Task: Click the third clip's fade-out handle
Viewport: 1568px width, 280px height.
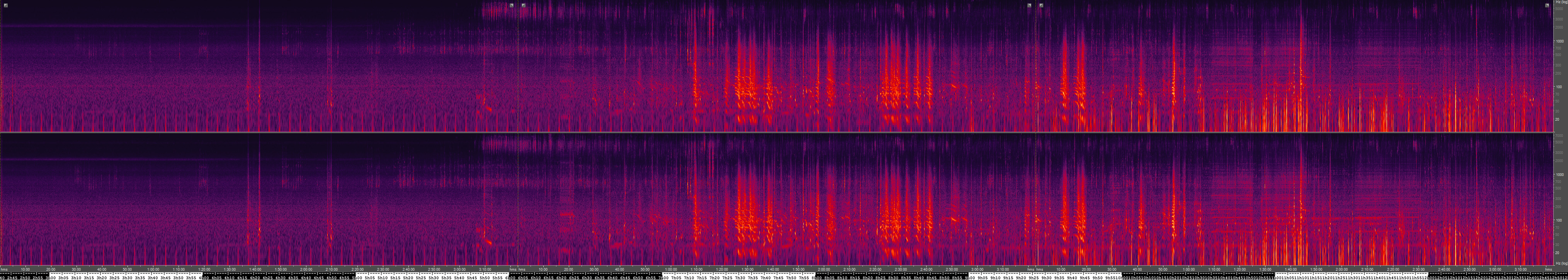Action: coord(1547,5)
